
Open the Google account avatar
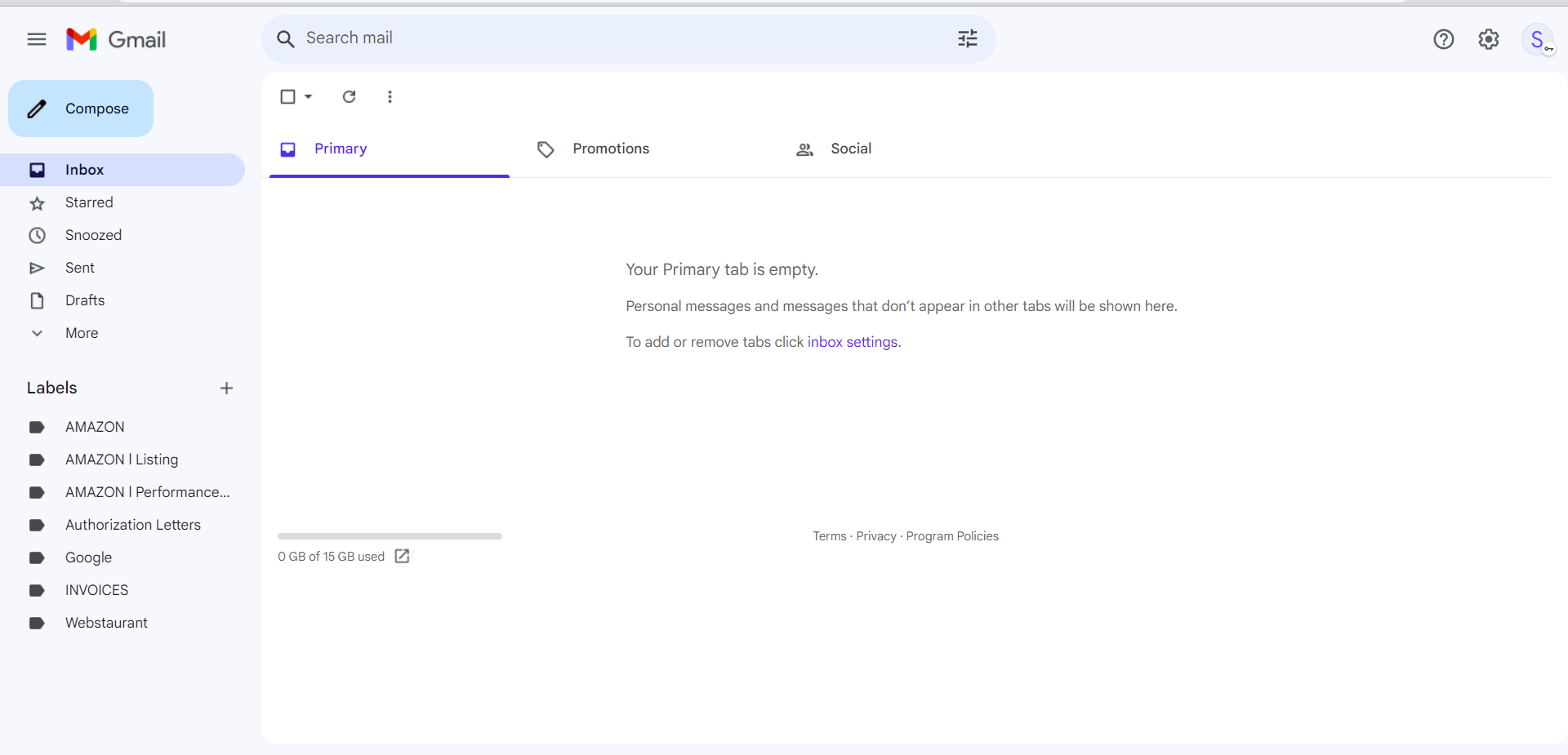coord(1538,39)
